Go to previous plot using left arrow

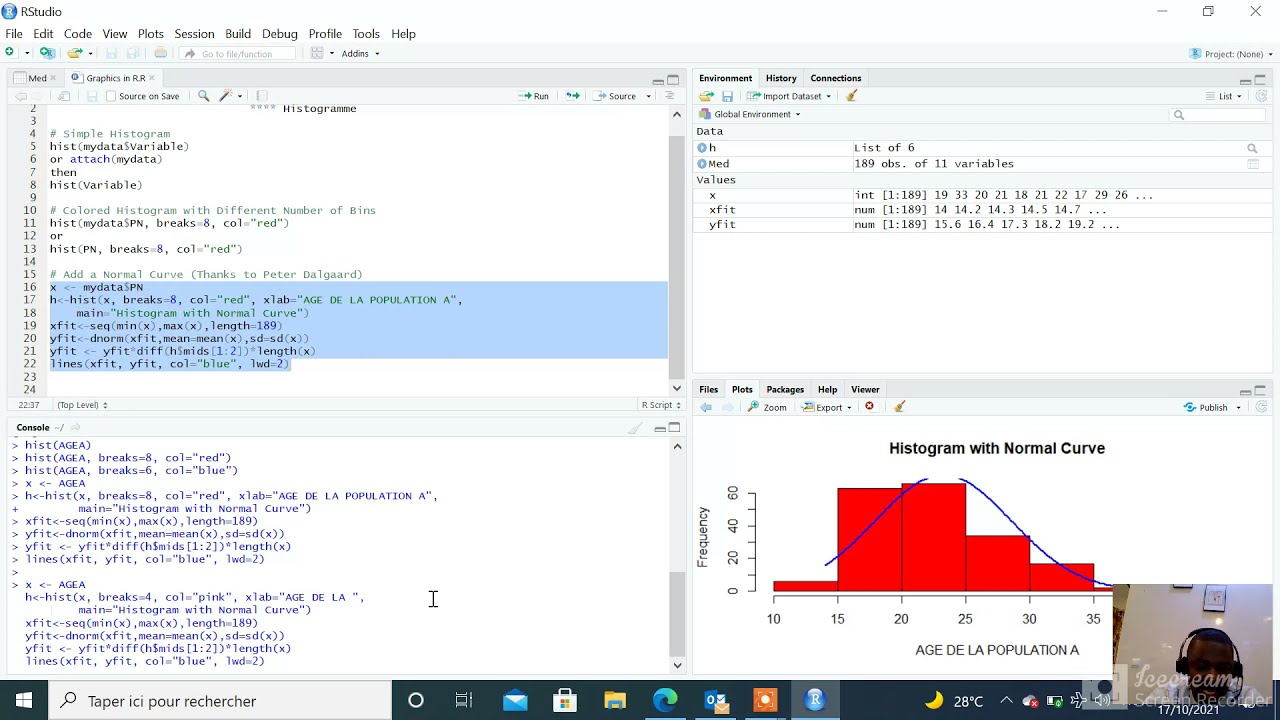coord(706,407)
